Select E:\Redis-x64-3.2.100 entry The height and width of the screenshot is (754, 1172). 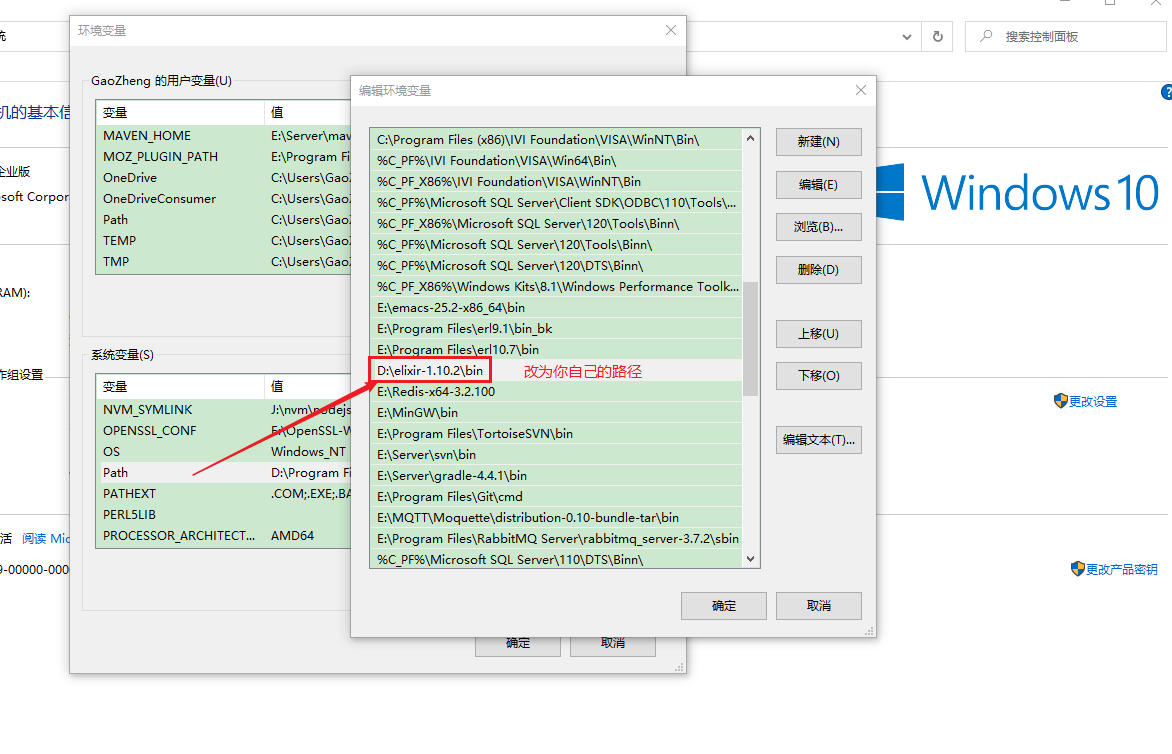point(556,392)
